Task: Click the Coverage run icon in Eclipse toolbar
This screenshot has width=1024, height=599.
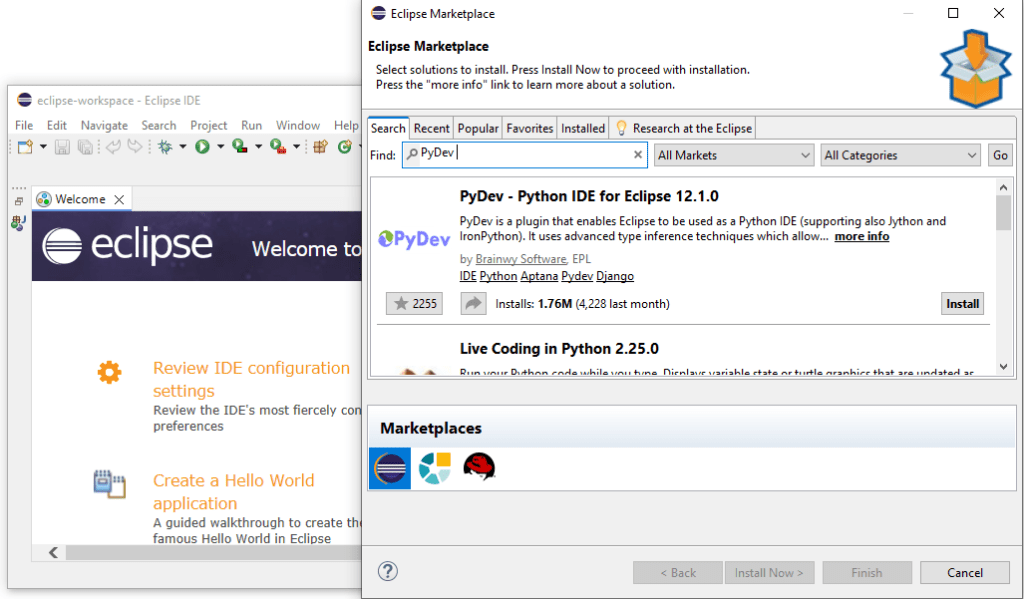Action: tap(240, 147)
